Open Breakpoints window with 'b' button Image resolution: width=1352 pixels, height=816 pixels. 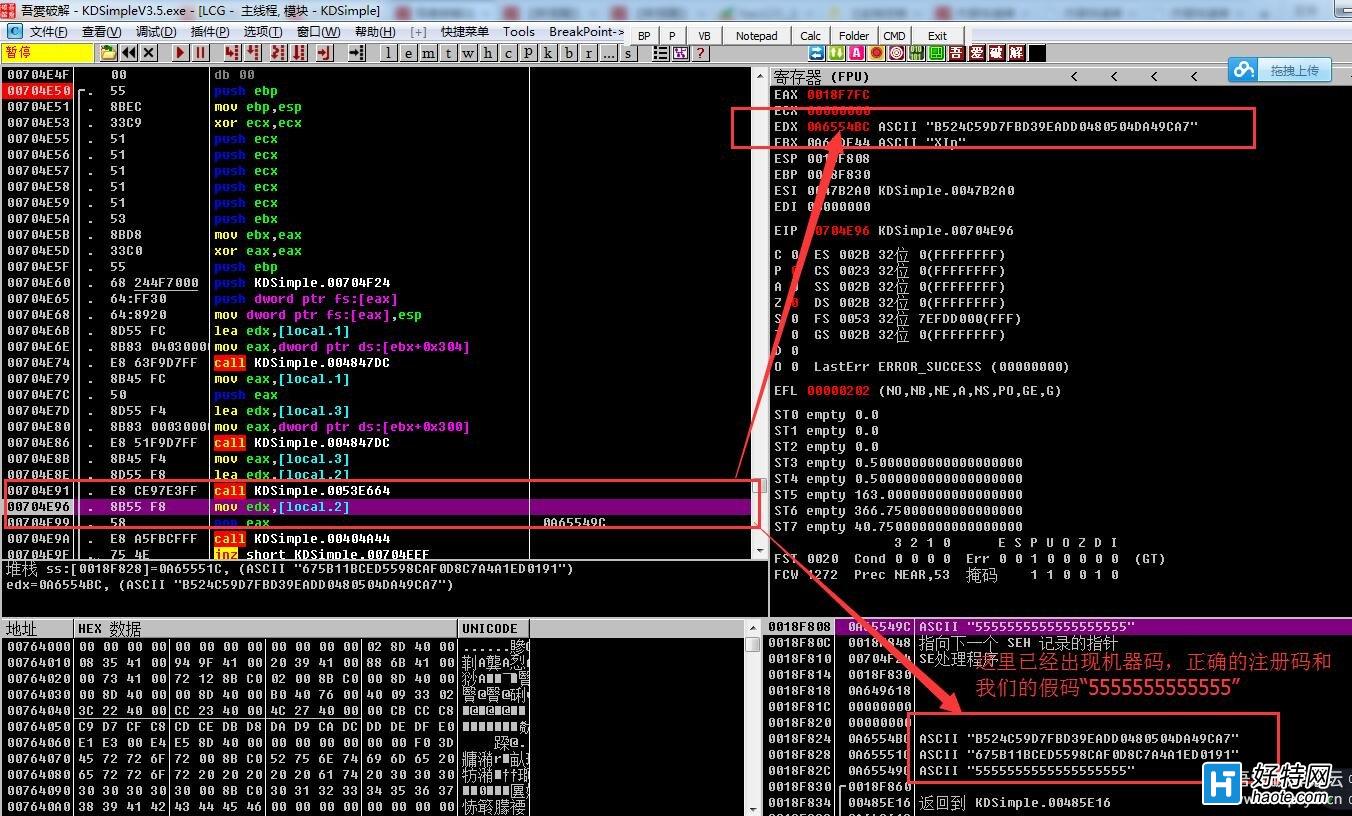pyautogui.click(x=569, y=53)
